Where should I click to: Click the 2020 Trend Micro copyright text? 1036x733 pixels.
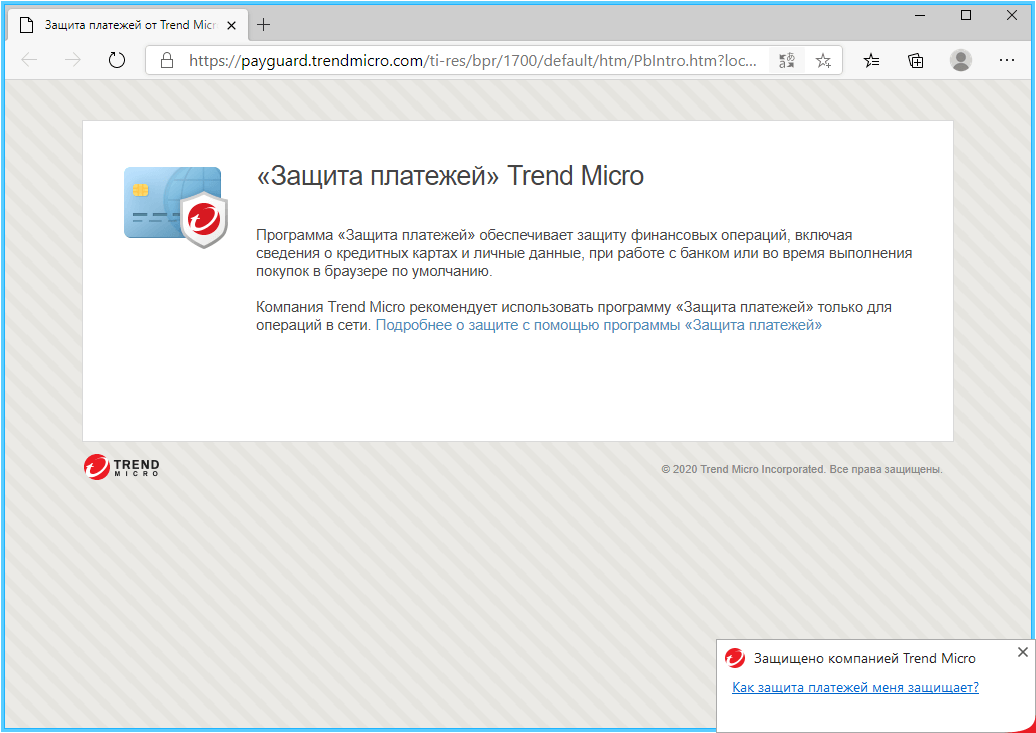point(801,469)
